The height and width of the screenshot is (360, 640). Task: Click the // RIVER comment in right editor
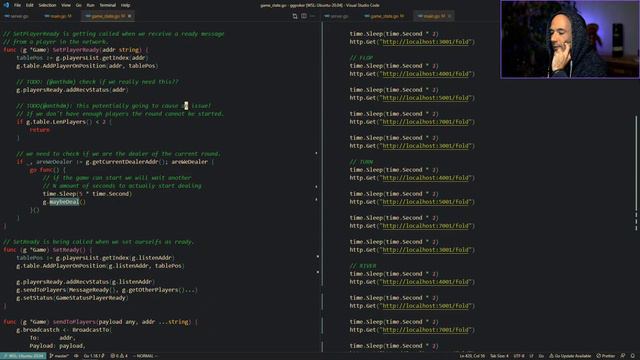click(x=363, y=266)
